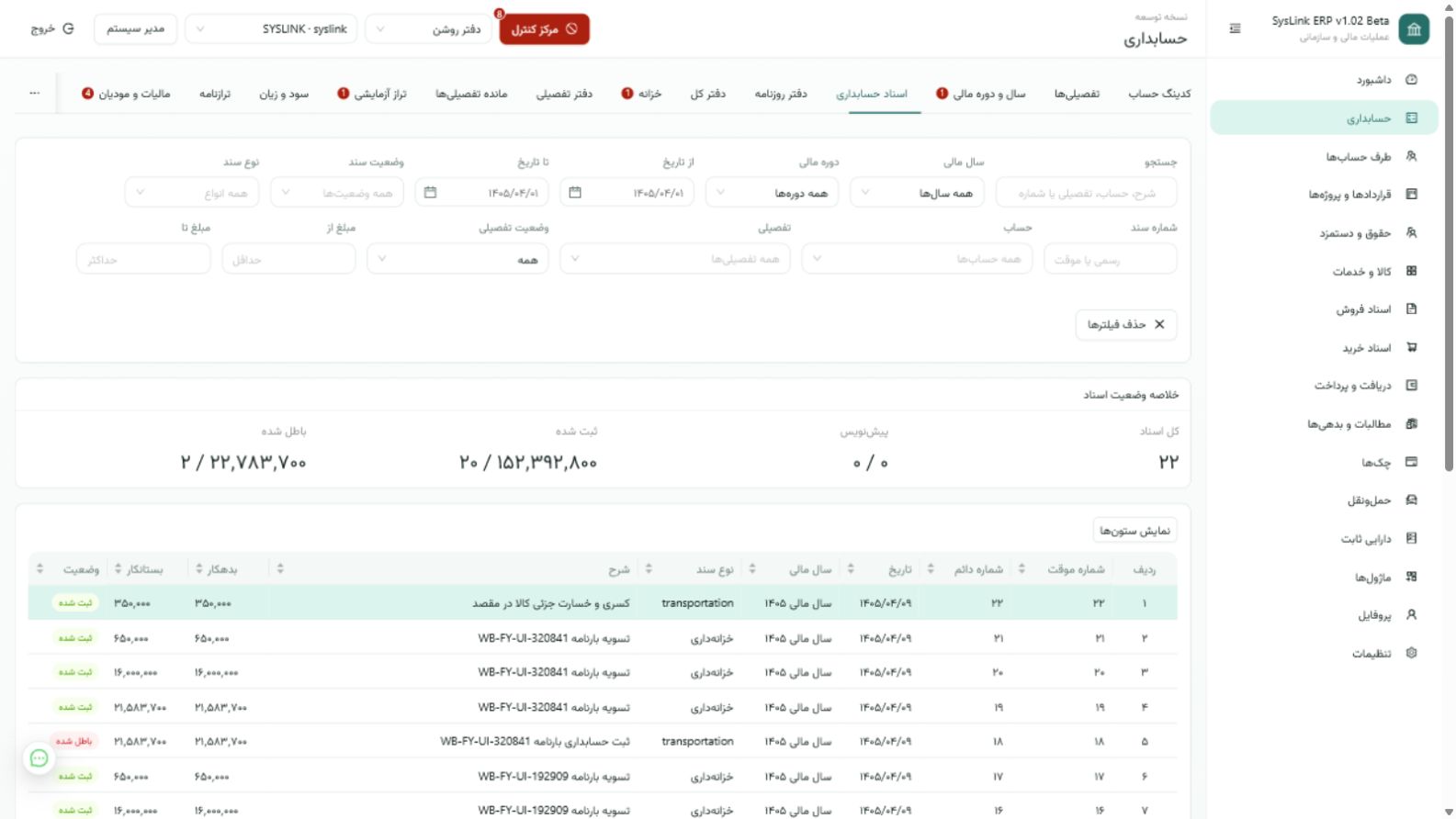Click the تنظیمات gear icon
This screenshot has height=819, width=1456.
[x=1412, y=654]
